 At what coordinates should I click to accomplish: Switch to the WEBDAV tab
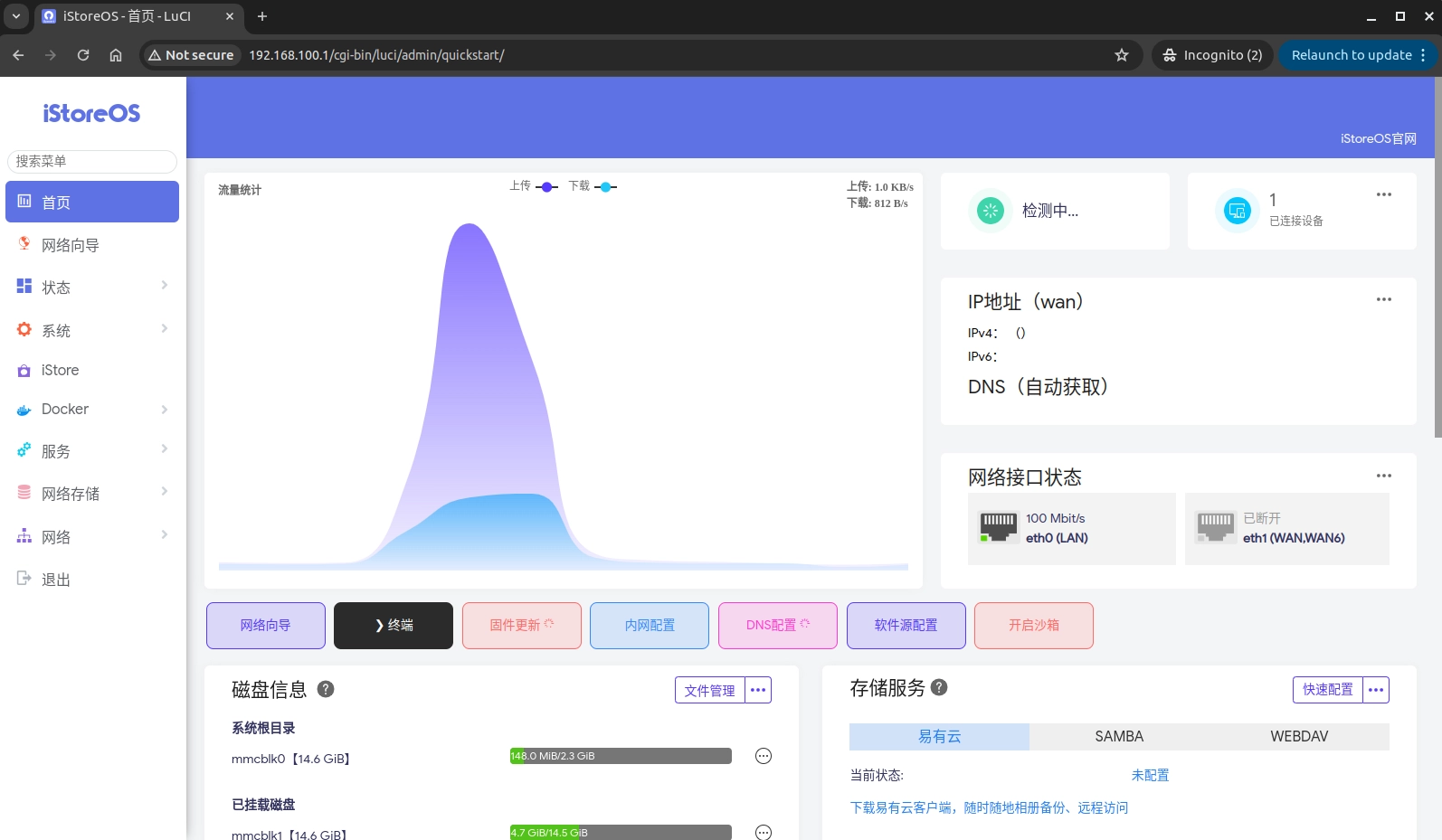click(1299, 737)
